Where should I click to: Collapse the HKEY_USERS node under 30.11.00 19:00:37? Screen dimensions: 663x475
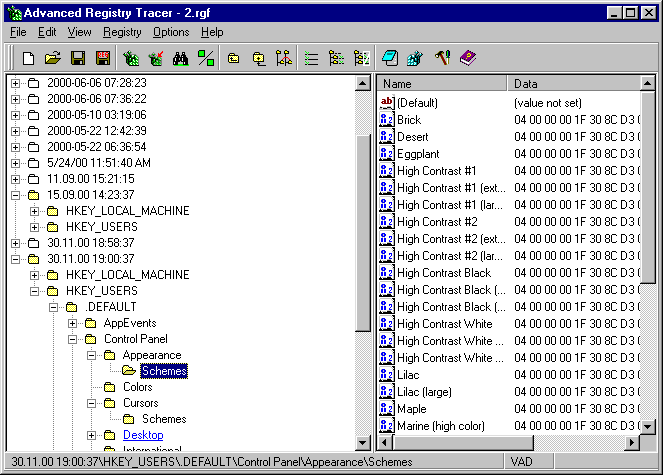[35, 291]
